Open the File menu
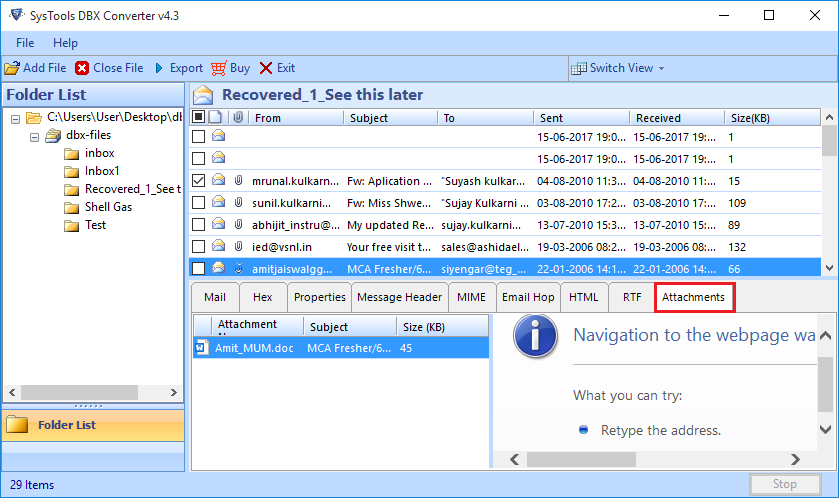Image resolution: width=839 pixels, height=498 pixels. 25,43
